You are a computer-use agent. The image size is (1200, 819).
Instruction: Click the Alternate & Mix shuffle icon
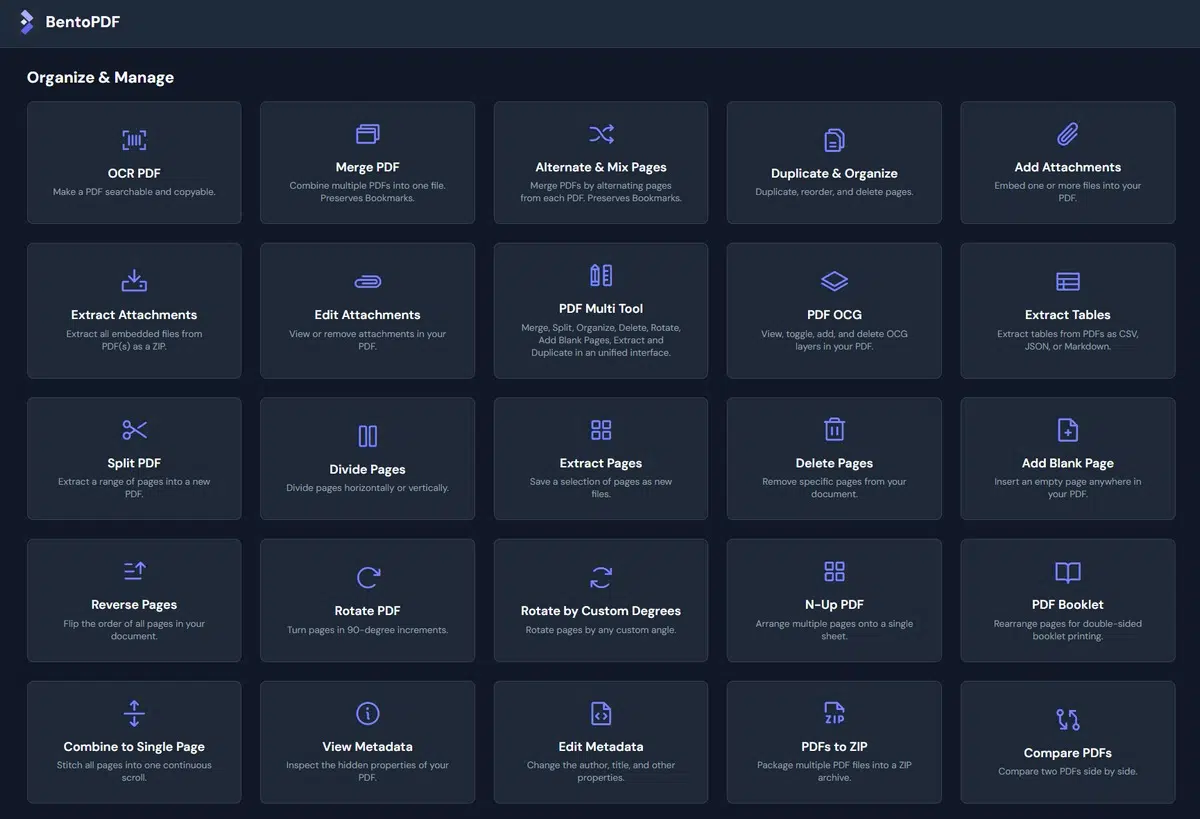click(601, 134)
